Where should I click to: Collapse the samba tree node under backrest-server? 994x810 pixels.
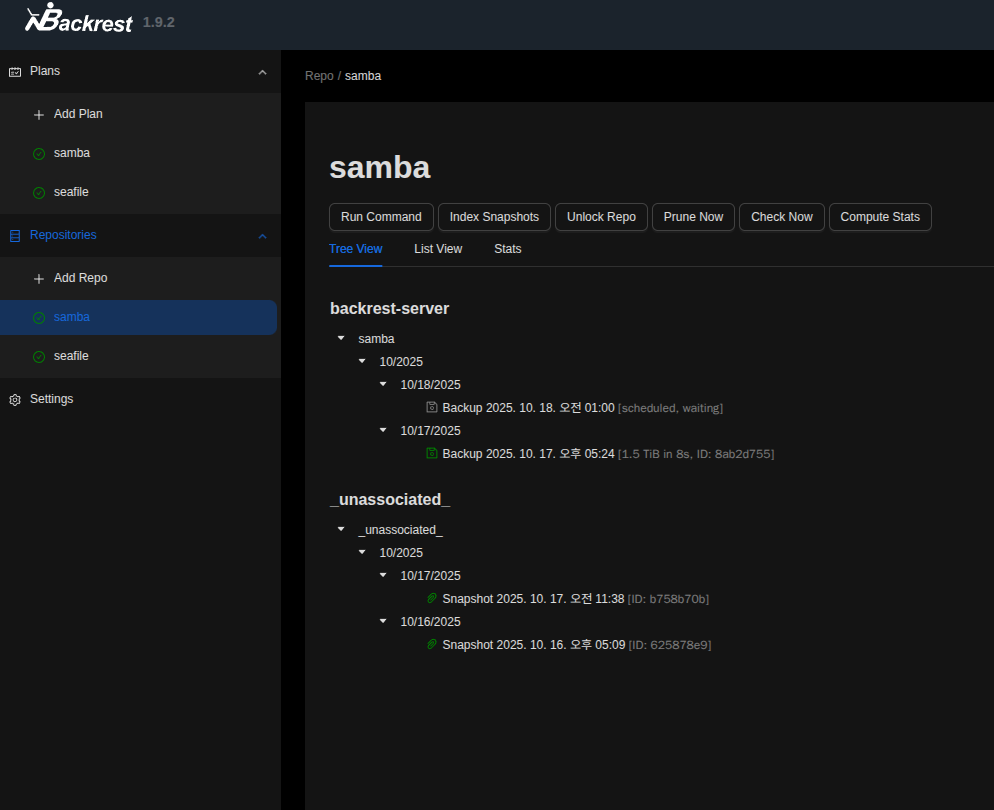click(341, 339)
